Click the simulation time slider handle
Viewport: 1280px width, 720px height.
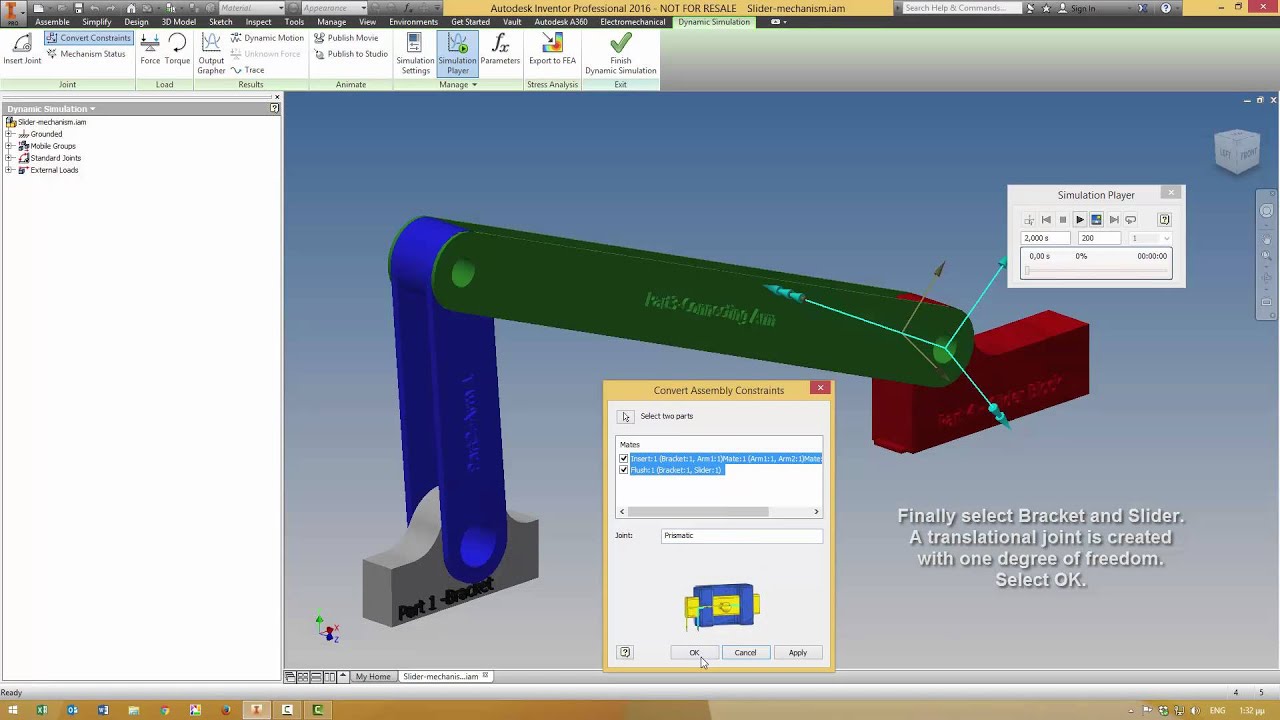coord(1025,271)
